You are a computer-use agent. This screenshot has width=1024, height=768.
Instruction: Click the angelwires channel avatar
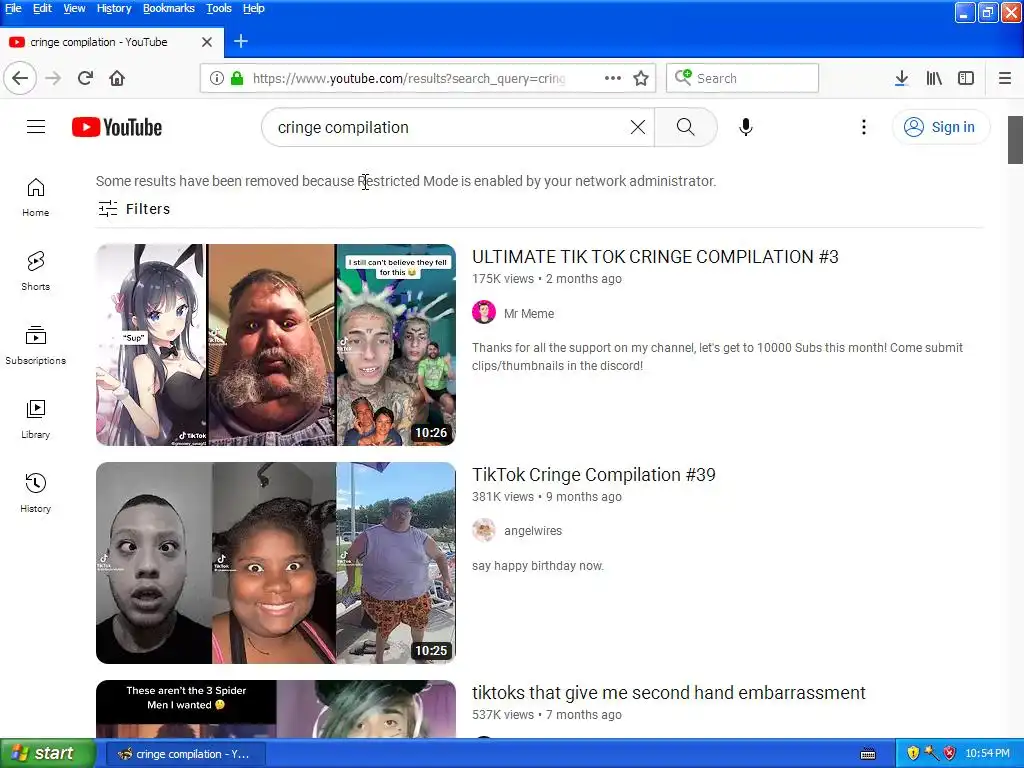484,530
